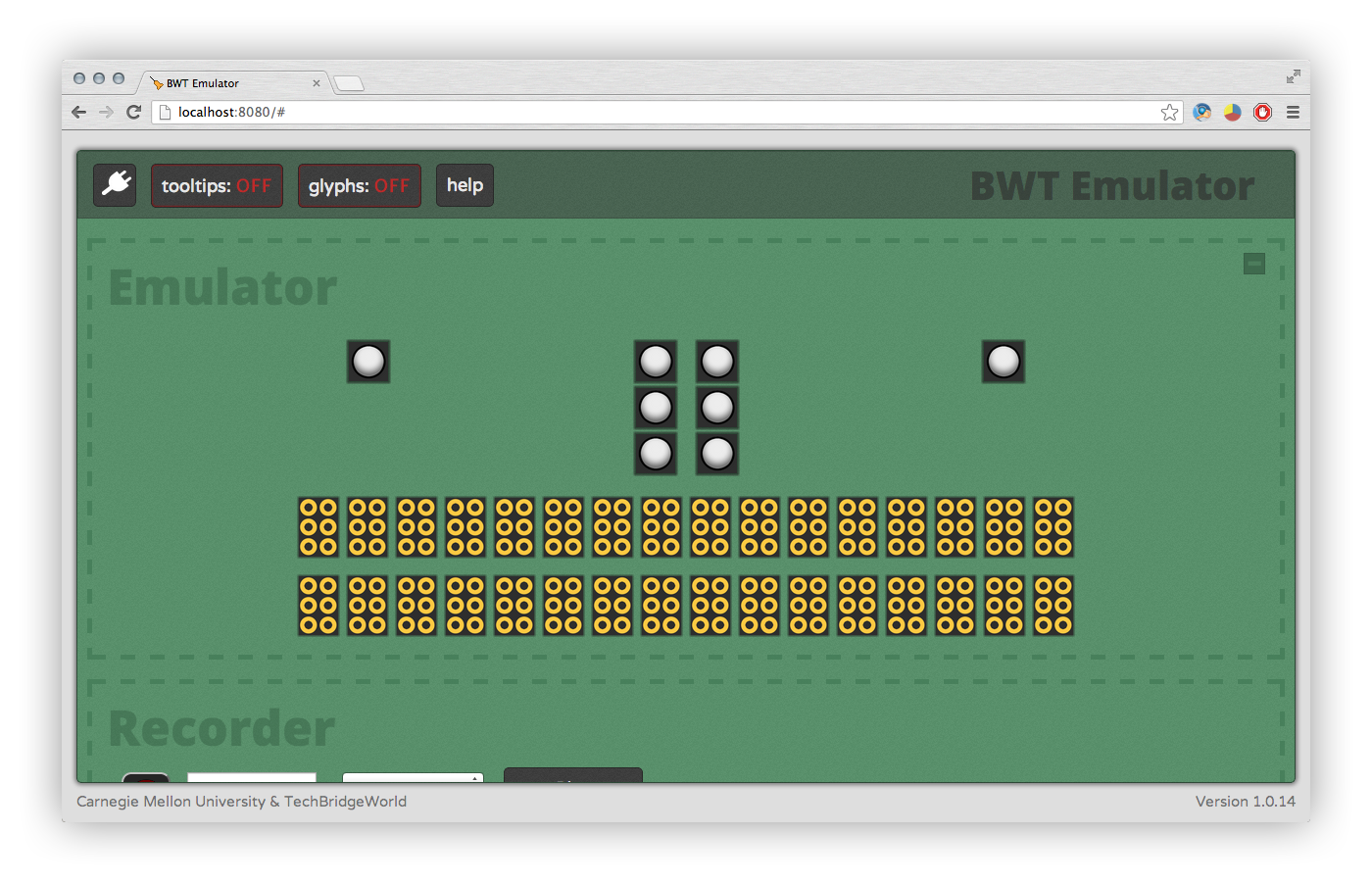1372x882 pixels.
Task: Click first braille cell in top row
Action: pos(318,527)
